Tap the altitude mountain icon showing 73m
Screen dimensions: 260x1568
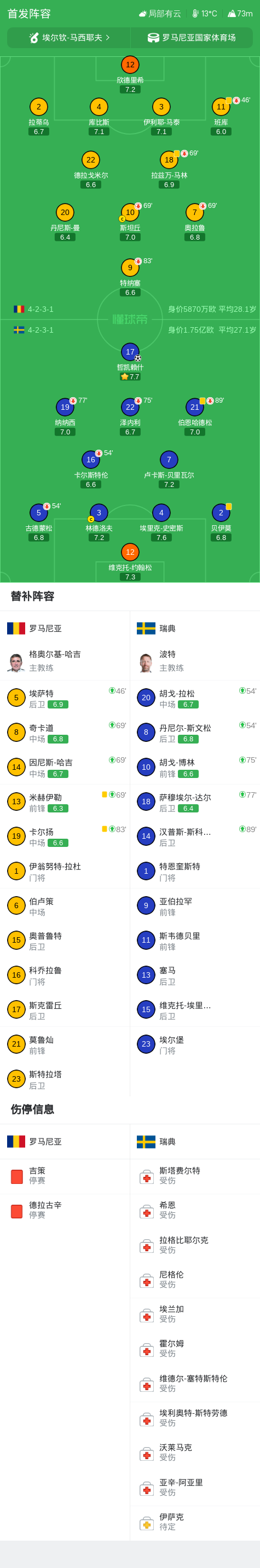pyautogui.click(x=232, y=13)
